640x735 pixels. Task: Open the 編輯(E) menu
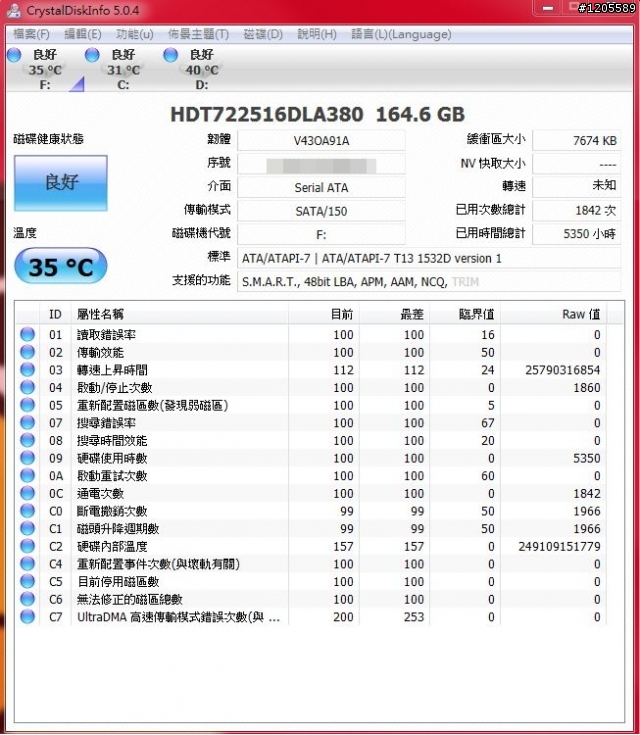[83, 34]
